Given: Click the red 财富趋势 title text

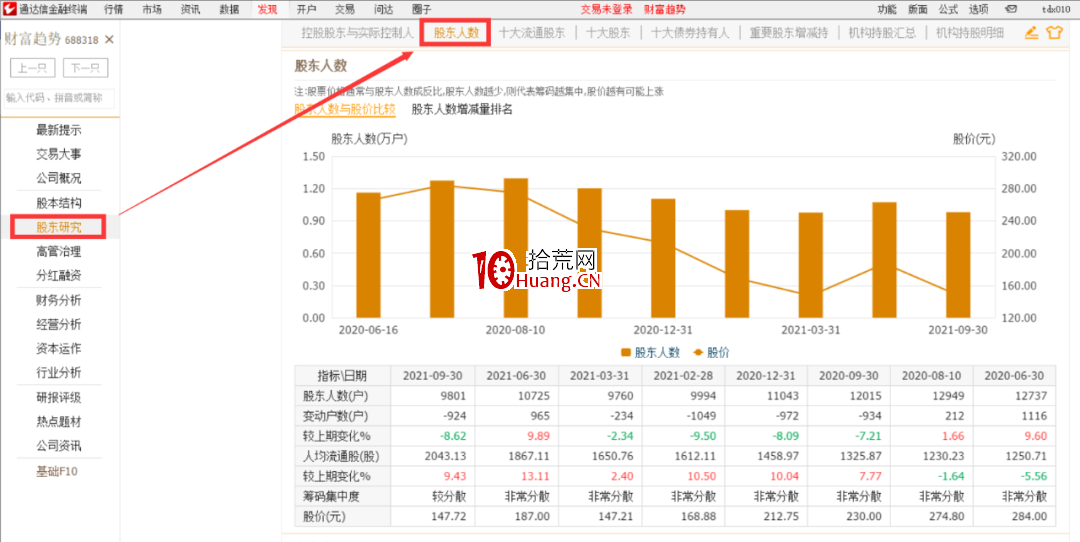Looking at the screenshot, I should (665, 10).
